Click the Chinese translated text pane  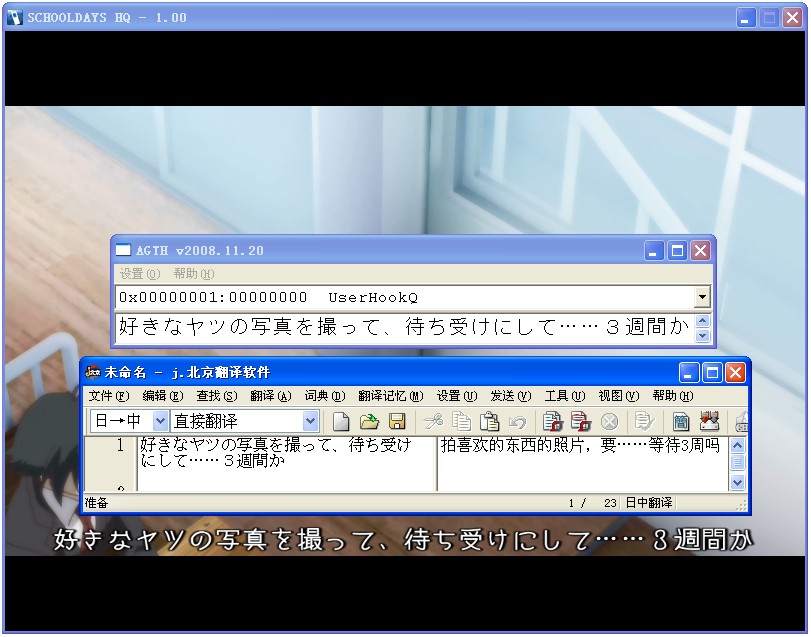[583, 464]
